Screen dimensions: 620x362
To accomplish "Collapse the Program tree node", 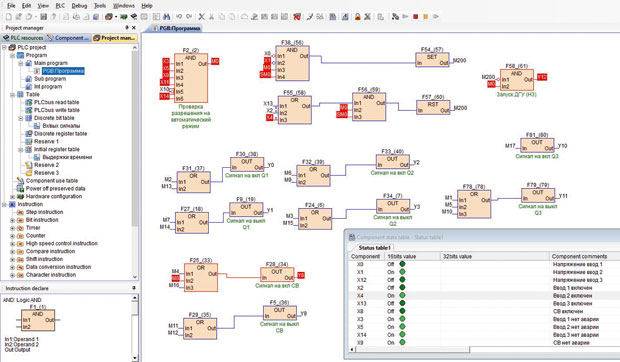I will pos(12,55).
